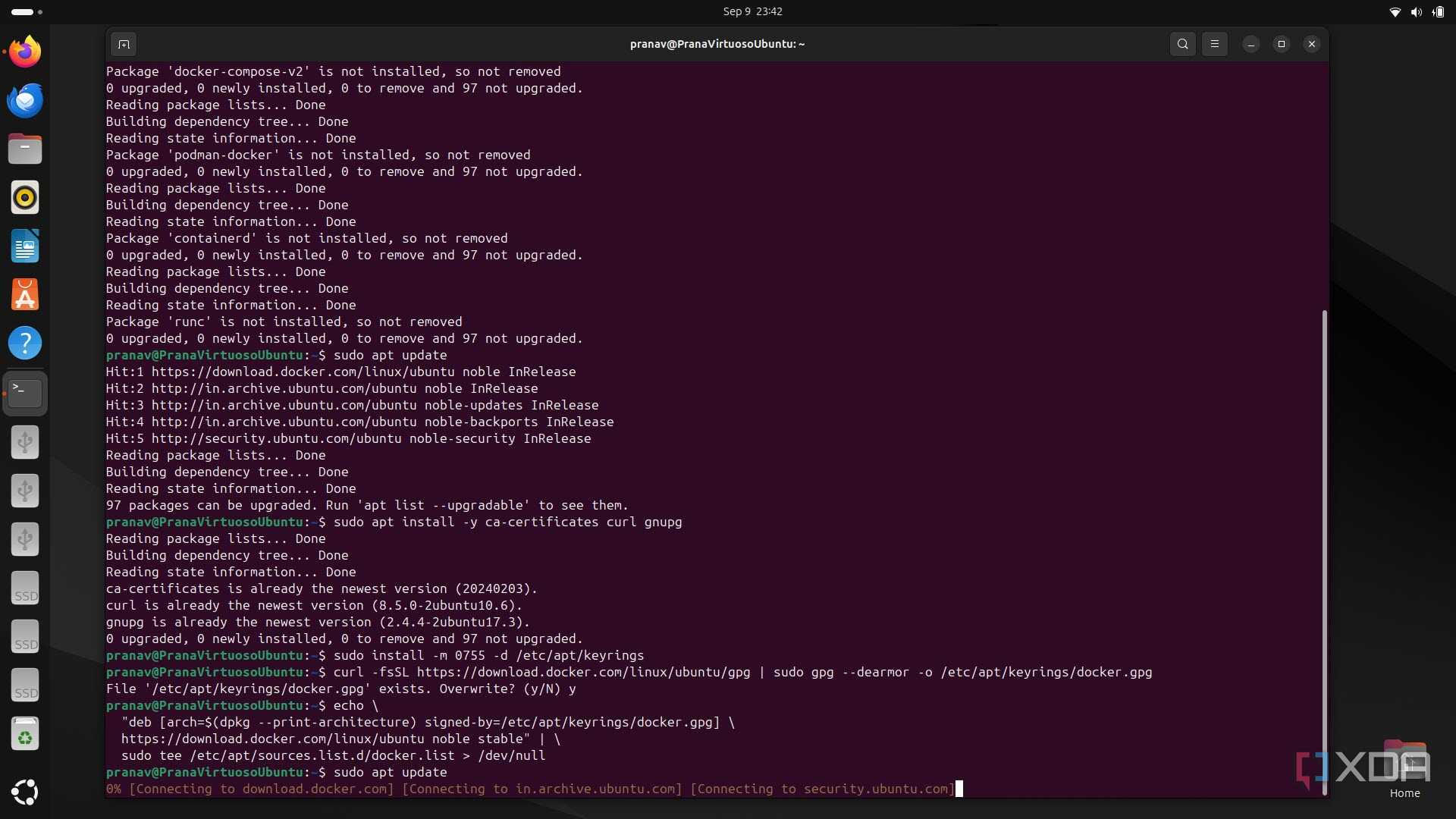
Task: Click 'sudo tee /etc/apt/sources.list.d/docker.list' line
Action: 333,755
